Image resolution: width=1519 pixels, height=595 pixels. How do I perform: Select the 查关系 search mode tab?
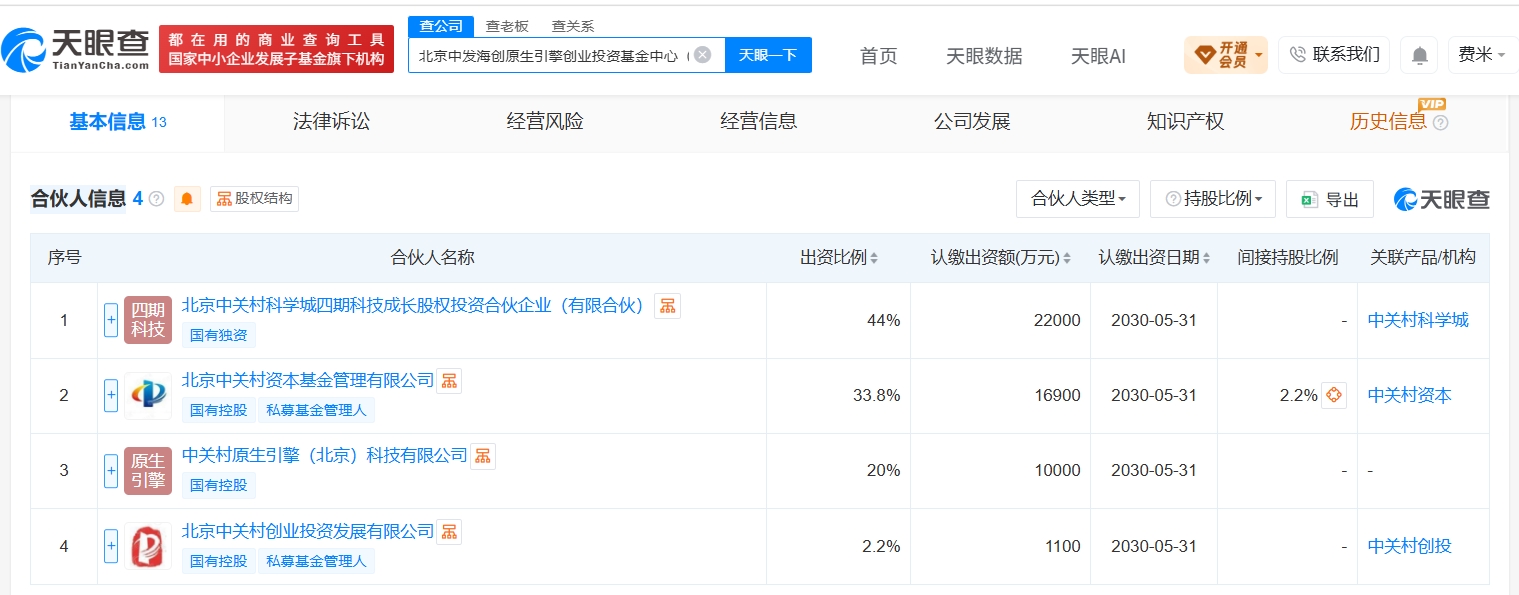click(573, 26)
